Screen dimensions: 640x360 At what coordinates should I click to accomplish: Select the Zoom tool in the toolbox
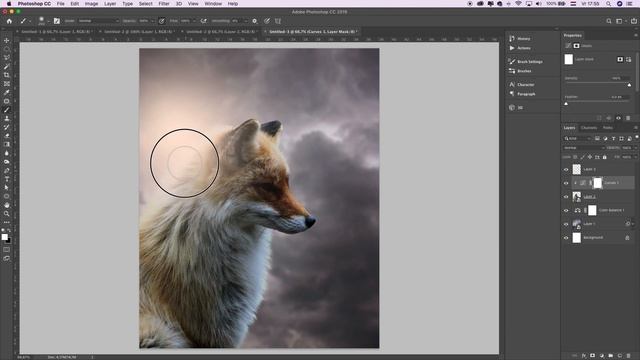pos(7,213)
